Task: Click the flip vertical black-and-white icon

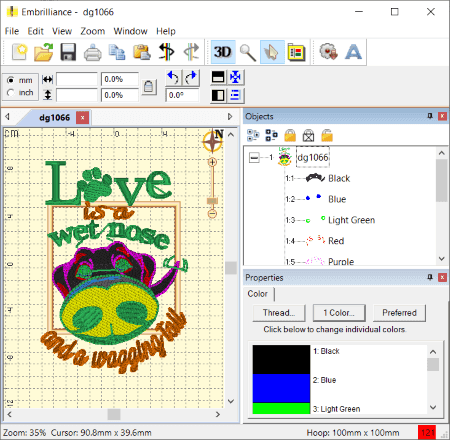Action: (218, 77)
